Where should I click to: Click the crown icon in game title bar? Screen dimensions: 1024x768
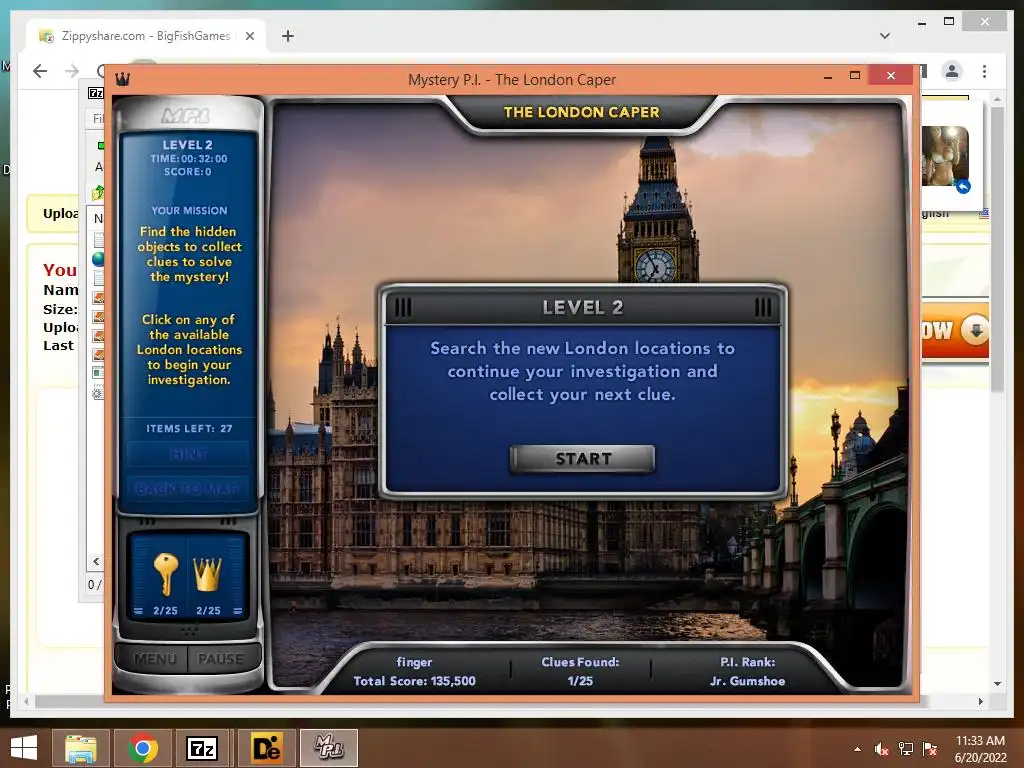pyautogui.click(x=122, y=79)
